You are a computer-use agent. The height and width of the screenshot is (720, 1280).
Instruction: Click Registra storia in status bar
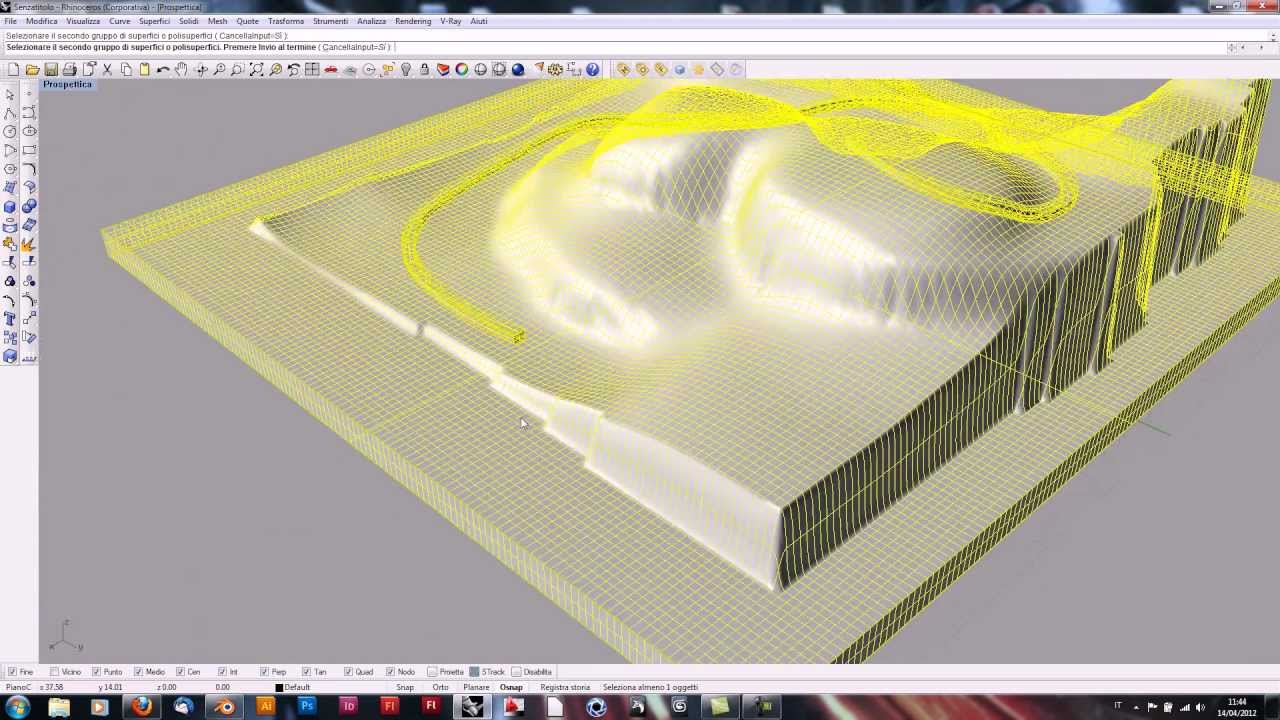pyautogui.click(x=565, y=687)
